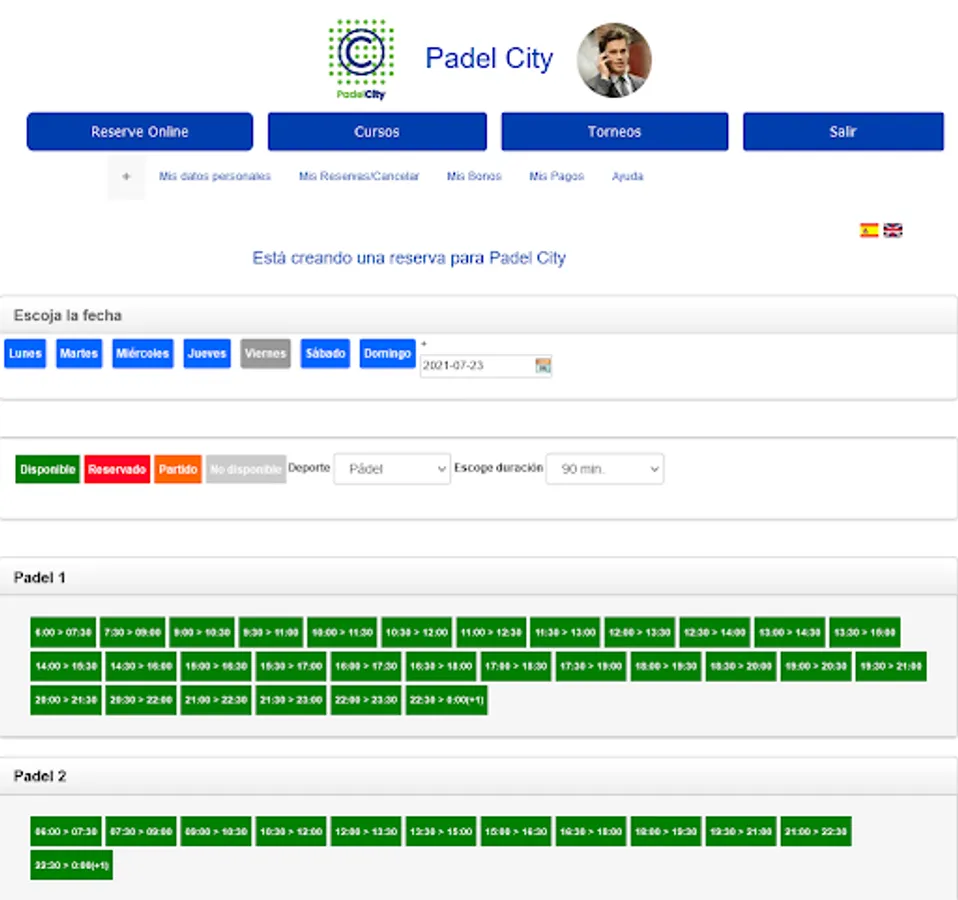Switch language with the Spanish flag
The height and width of the screenshot is (900, 958).
869,230
